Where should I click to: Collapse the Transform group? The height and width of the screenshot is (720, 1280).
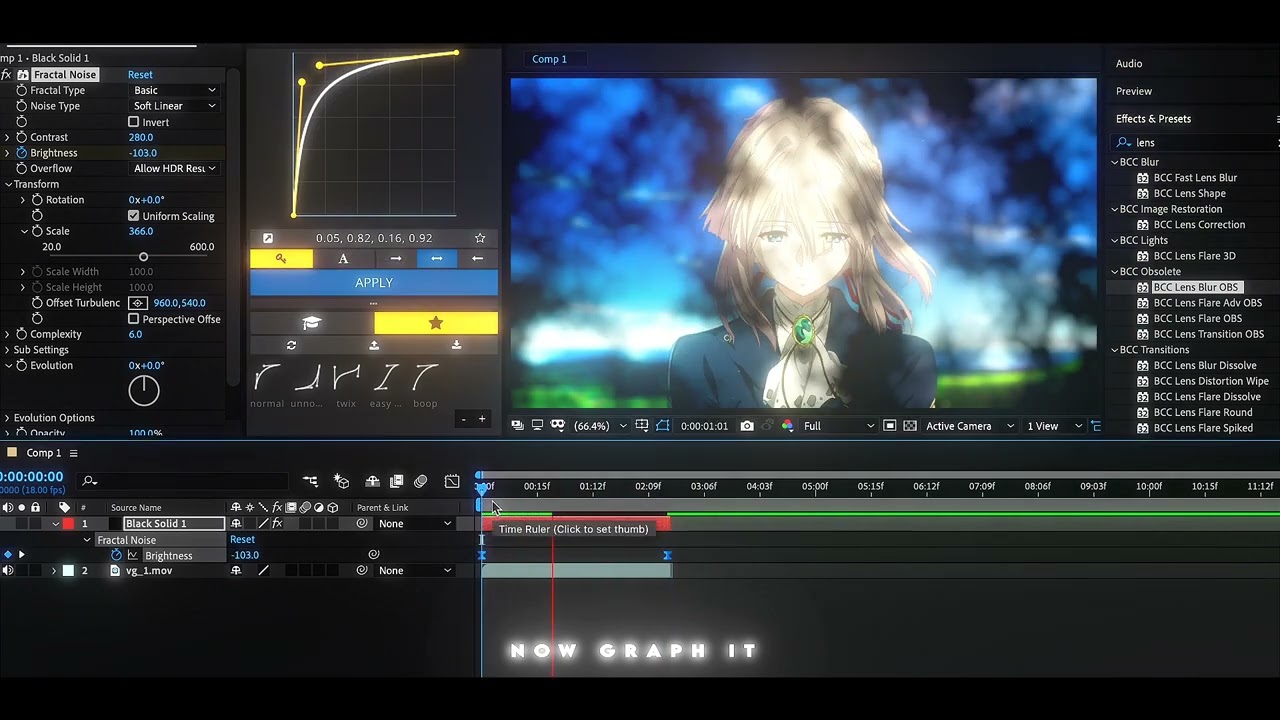coord(8,184)
